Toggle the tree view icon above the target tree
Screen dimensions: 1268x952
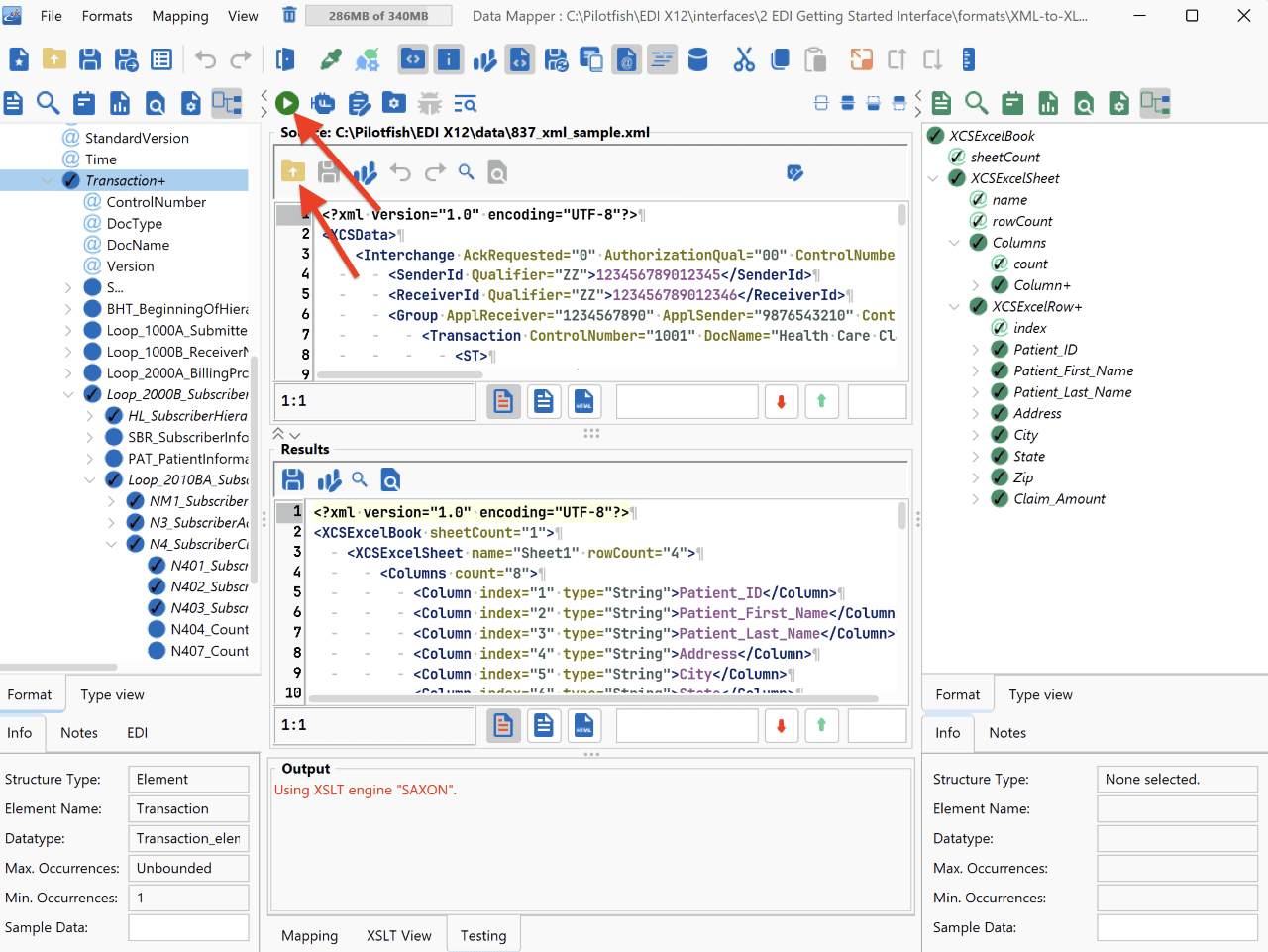point(1155,103)
